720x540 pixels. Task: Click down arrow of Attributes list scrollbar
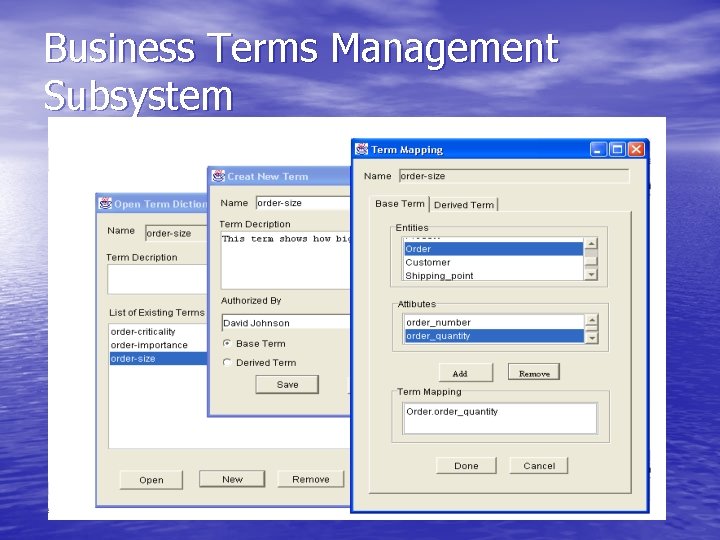[x=591, y=337]
